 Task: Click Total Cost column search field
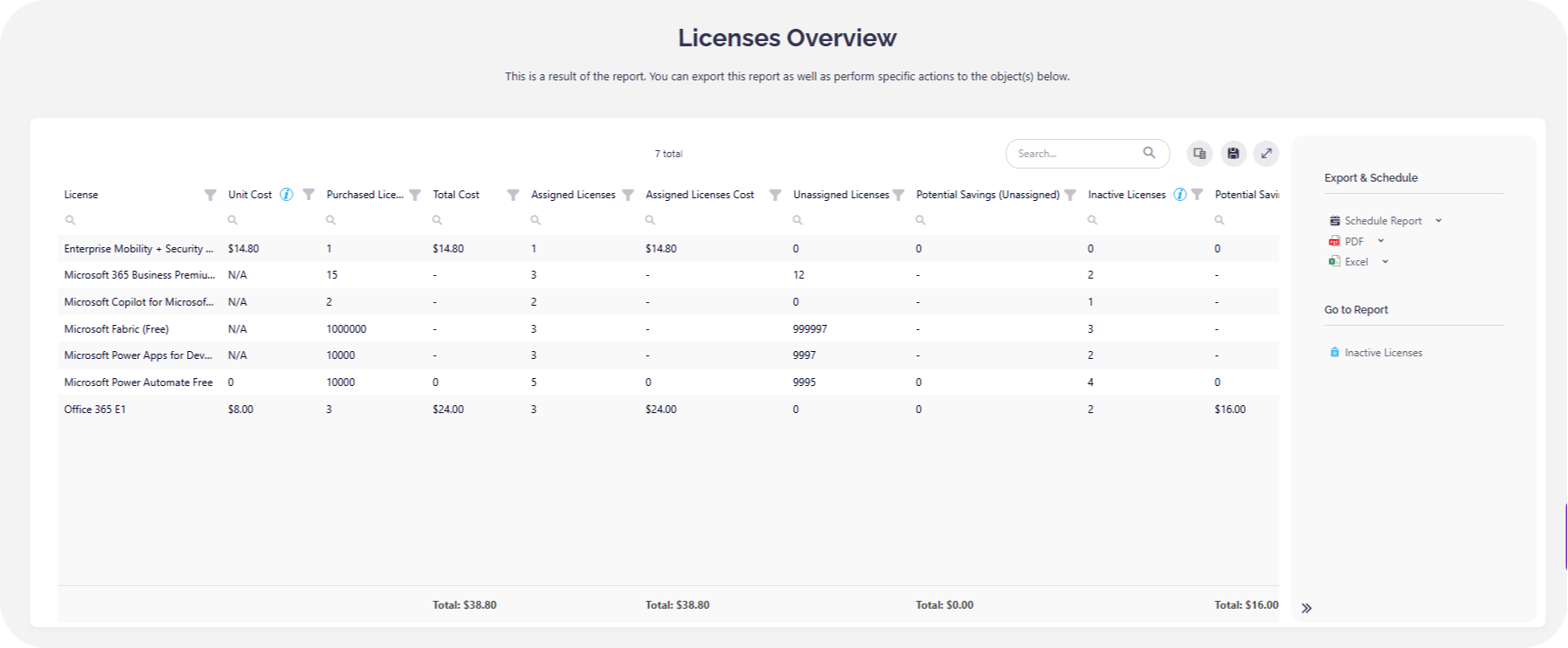476,220
